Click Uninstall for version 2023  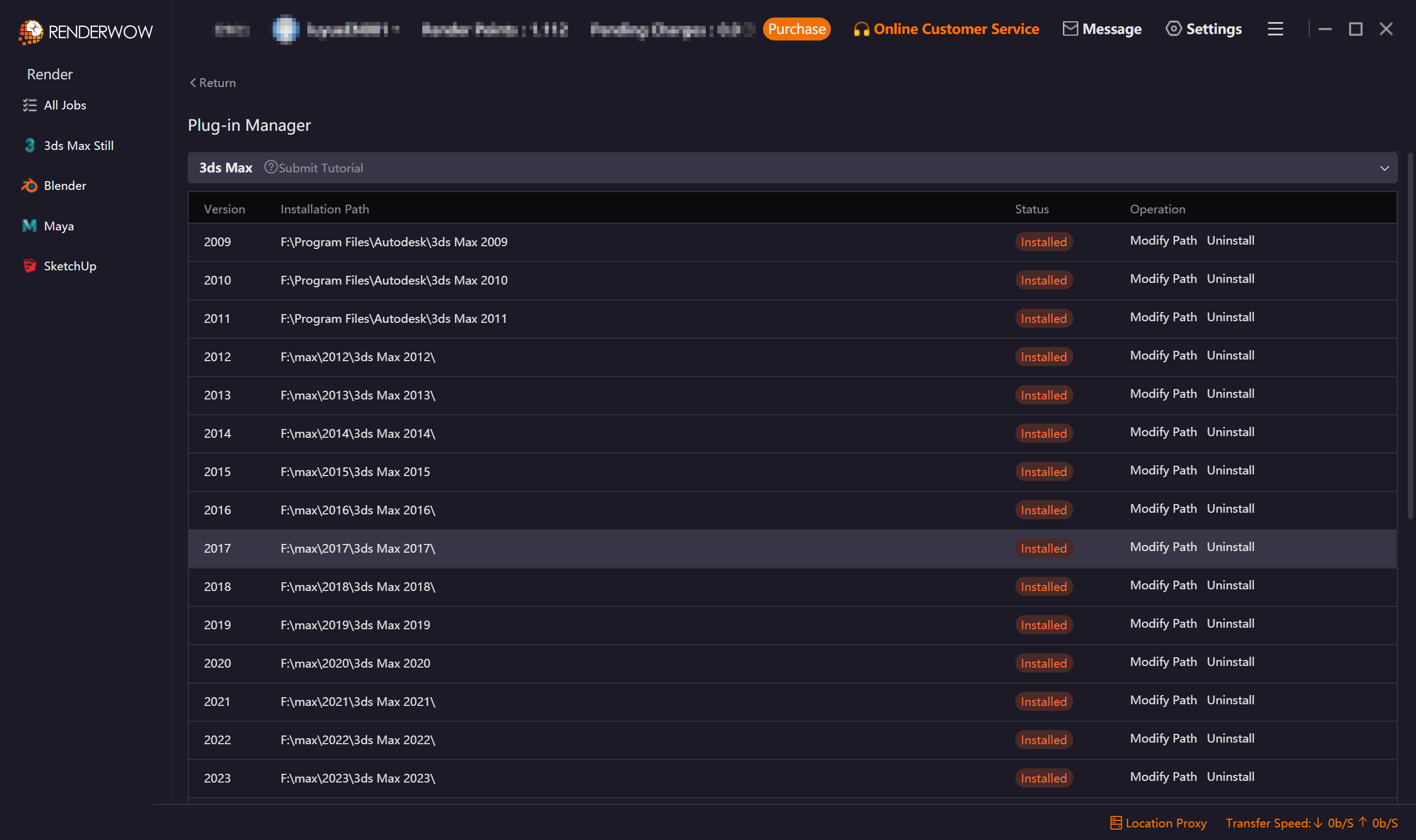[x=1230, y=777]
